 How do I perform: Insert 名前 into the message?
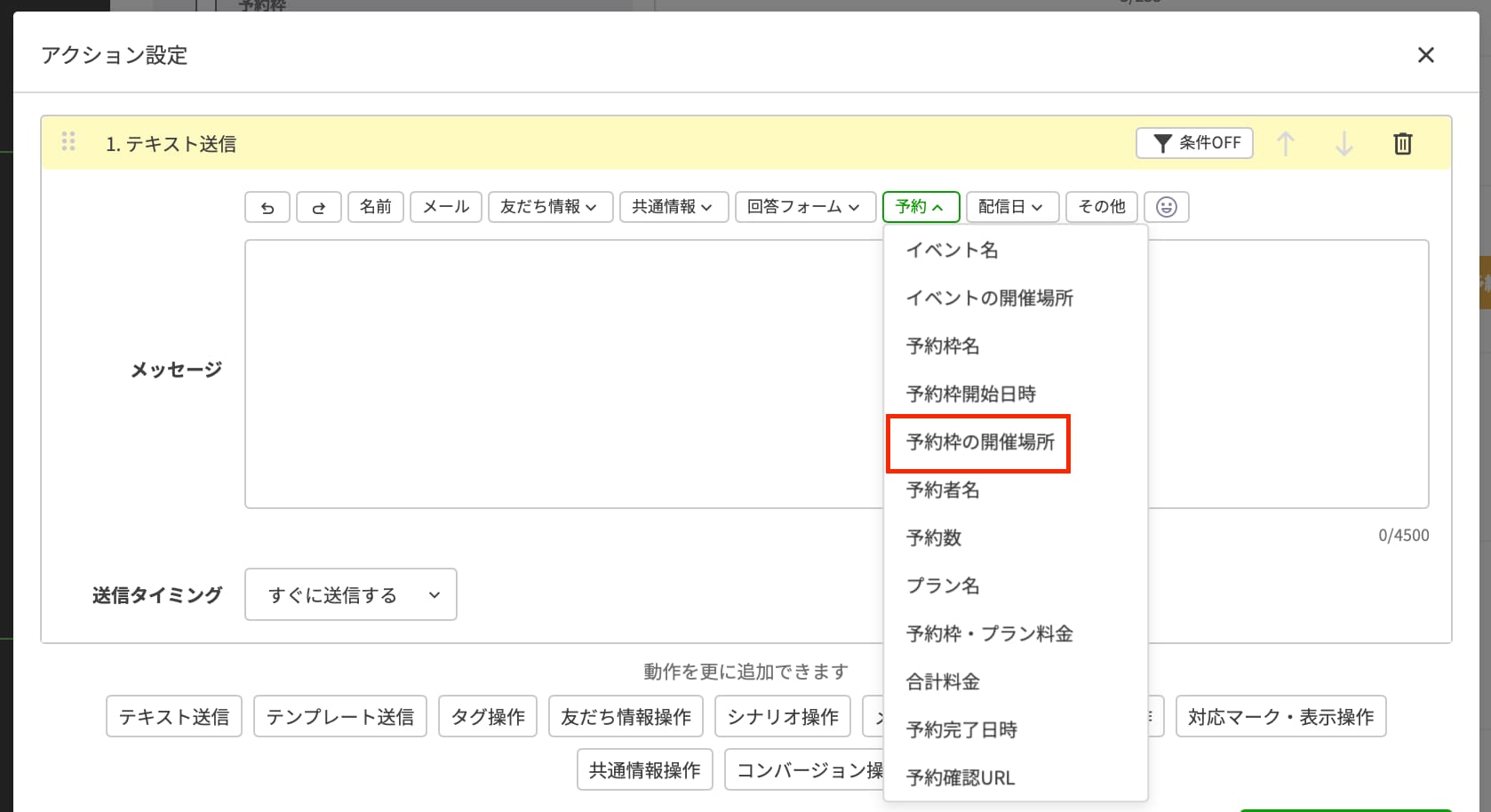click(375, 207)
